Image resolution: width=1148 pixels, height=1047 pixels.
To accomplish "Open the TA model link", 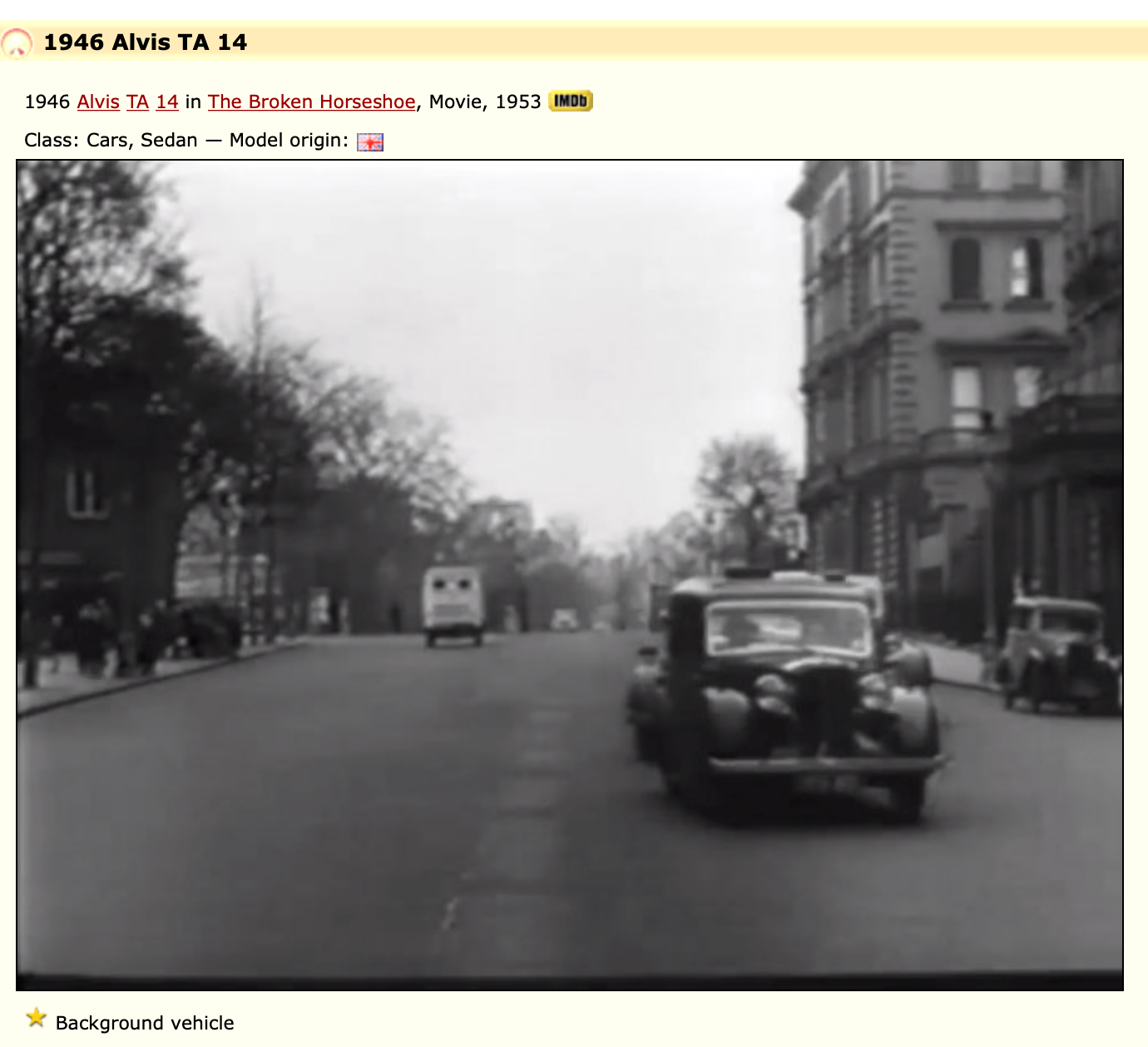I will (137, 102).
